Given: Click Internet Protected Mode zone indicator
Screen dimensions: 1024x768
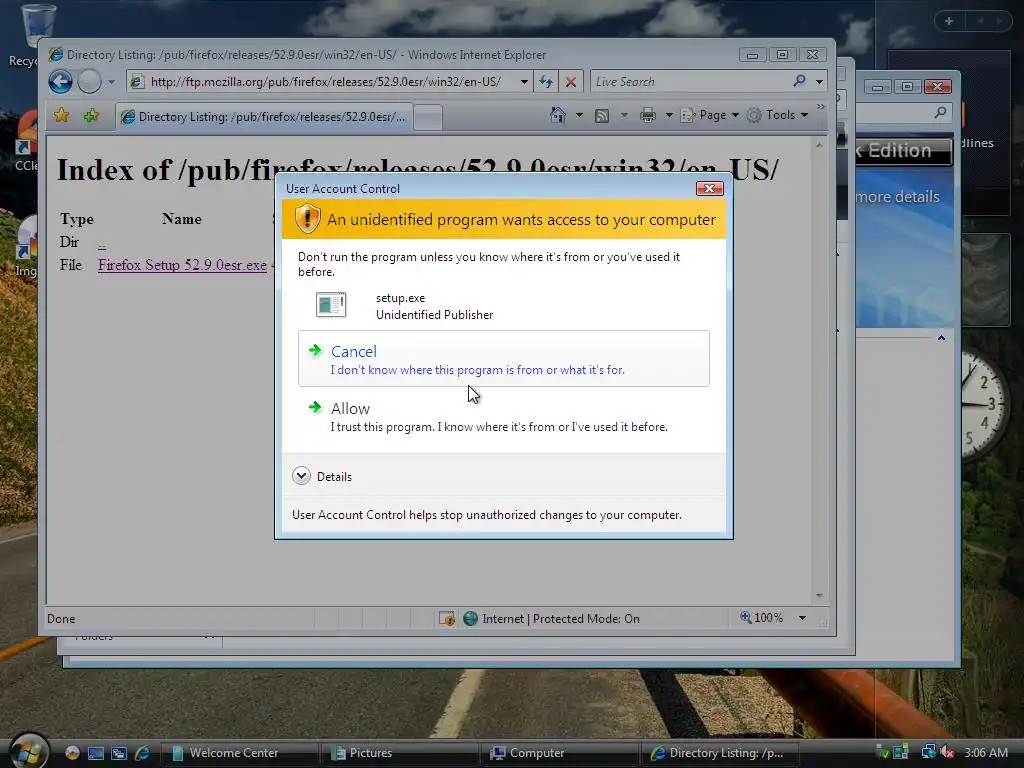Looking at the screenshot, I should 552,618.
